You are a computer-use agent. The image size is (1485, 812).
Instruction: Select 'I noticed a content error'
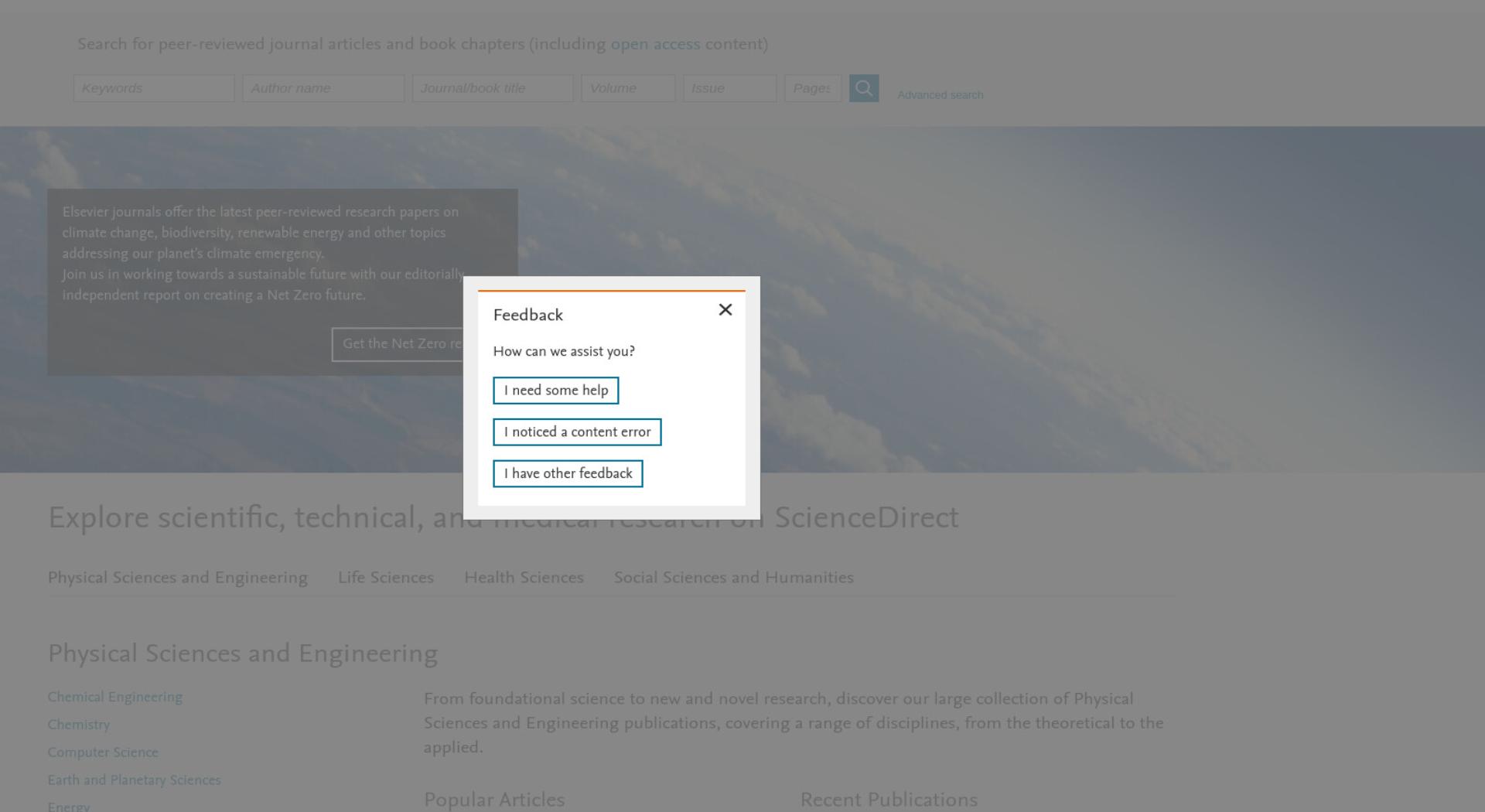pyautogui.click(x=577, y=432)
